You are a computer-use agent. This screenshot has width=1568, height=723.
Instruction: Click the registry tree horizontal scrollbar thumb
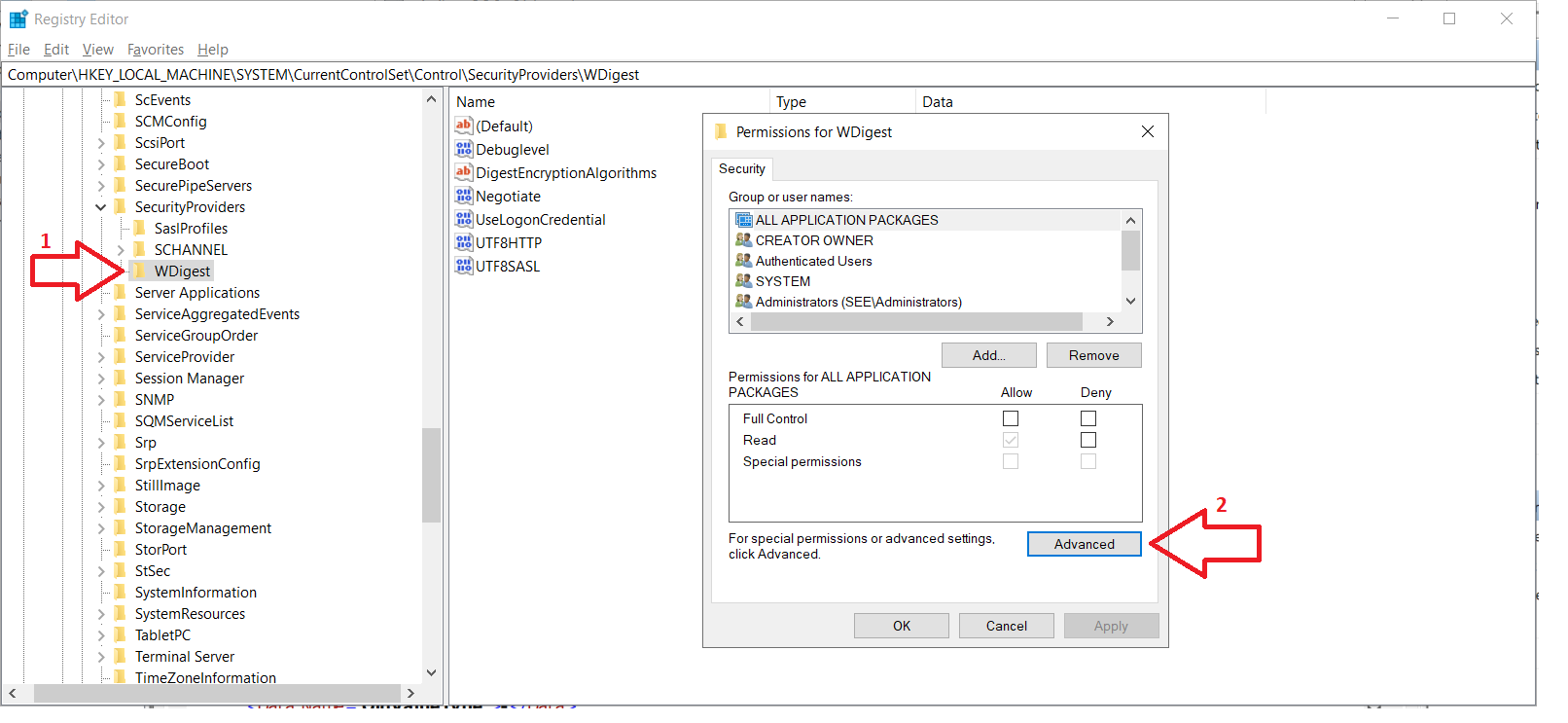pyautogui.click(x=217, y=693)
